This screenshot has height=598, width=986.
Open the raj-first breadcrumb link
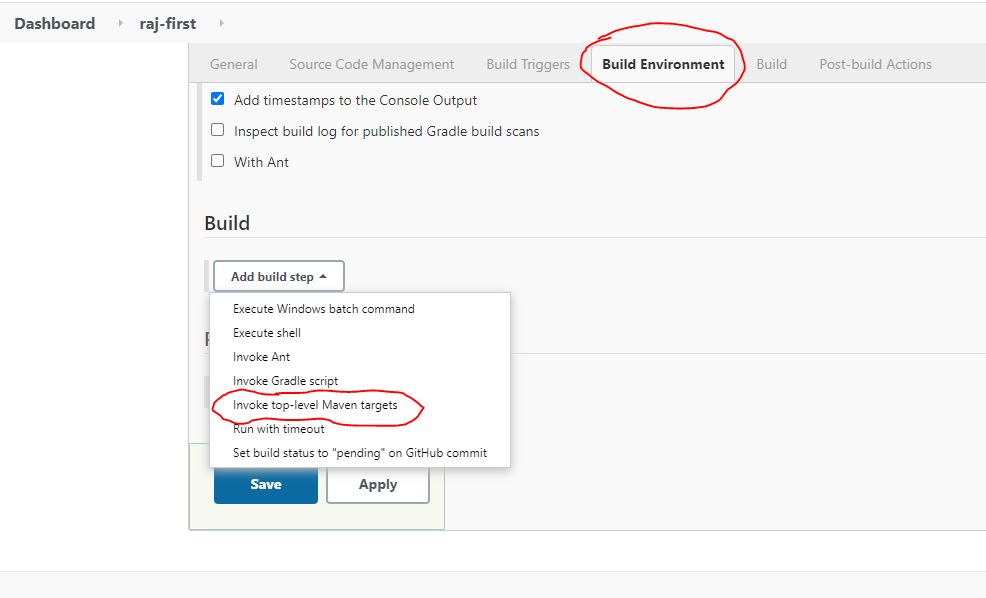coord(169,23)
